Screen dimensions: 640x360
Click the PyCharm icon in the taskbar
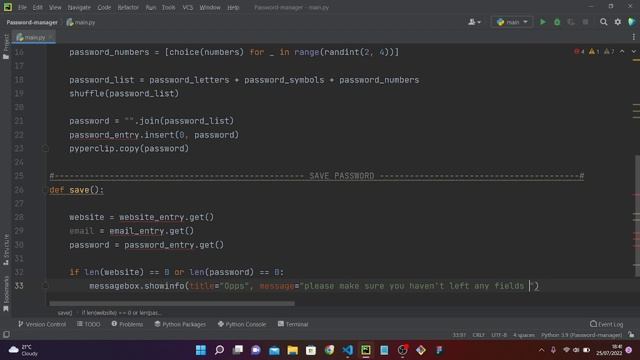pos(366,350)
